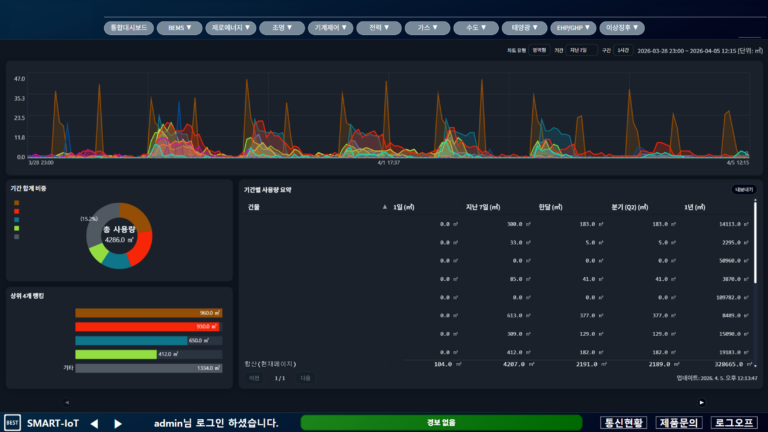768x432 pixels.
Task: Go to the 통합대시보드 tab
Action: point(127,28)
